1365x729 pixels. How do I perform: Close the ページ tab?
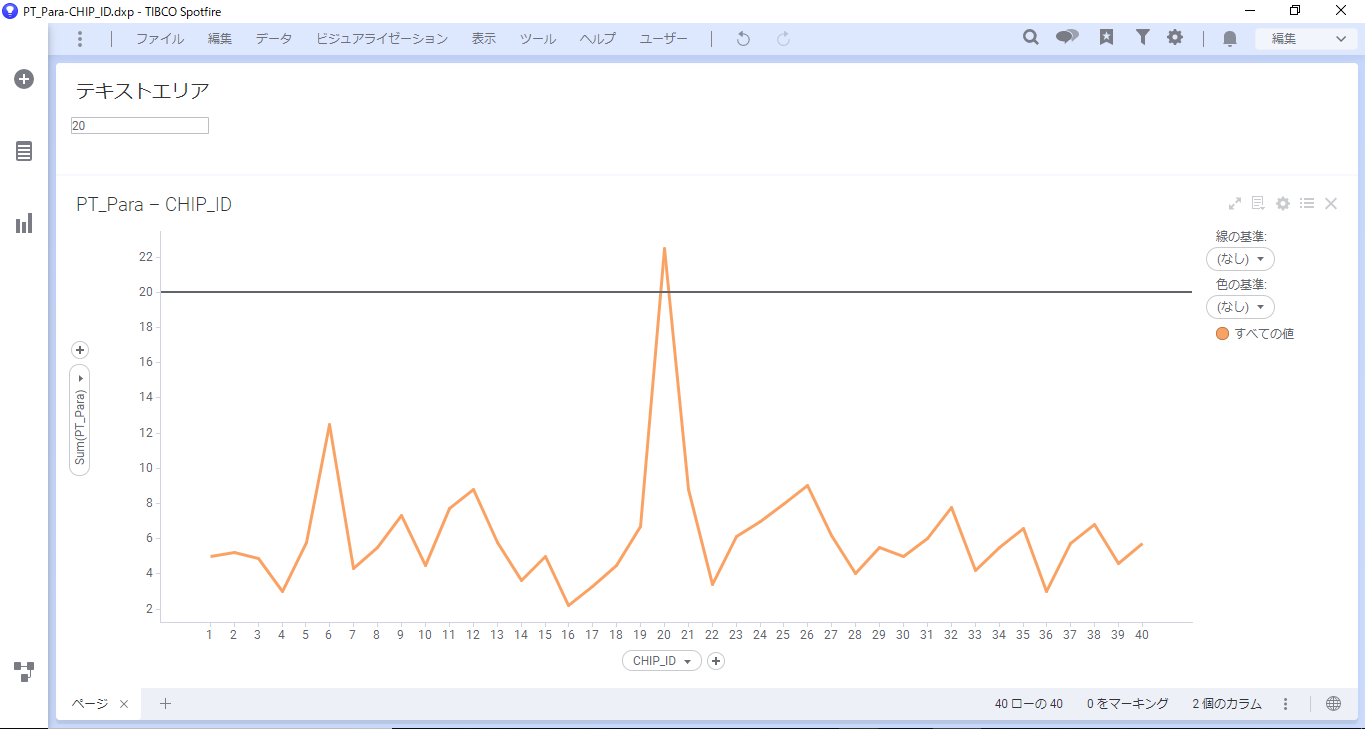tap(124, 704)
